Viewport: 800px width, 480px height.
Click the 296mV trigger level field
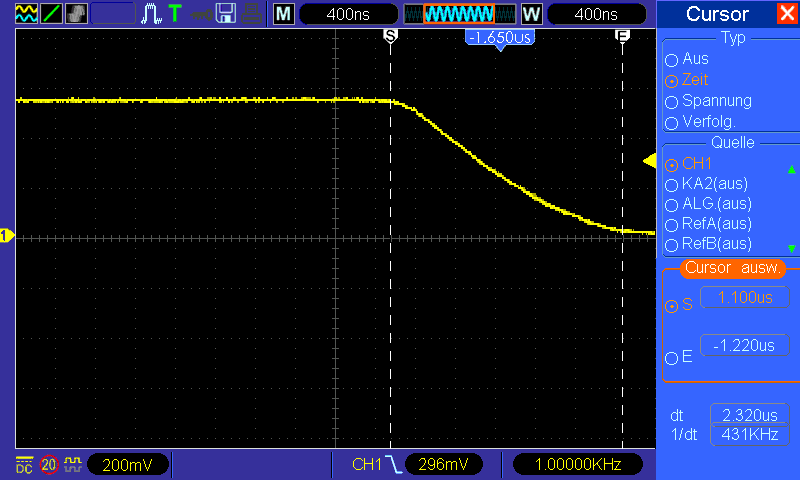(x=443, y=465)
